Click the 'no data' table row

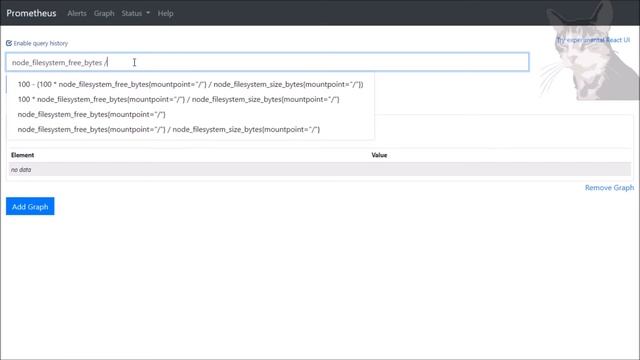[320, 169]
